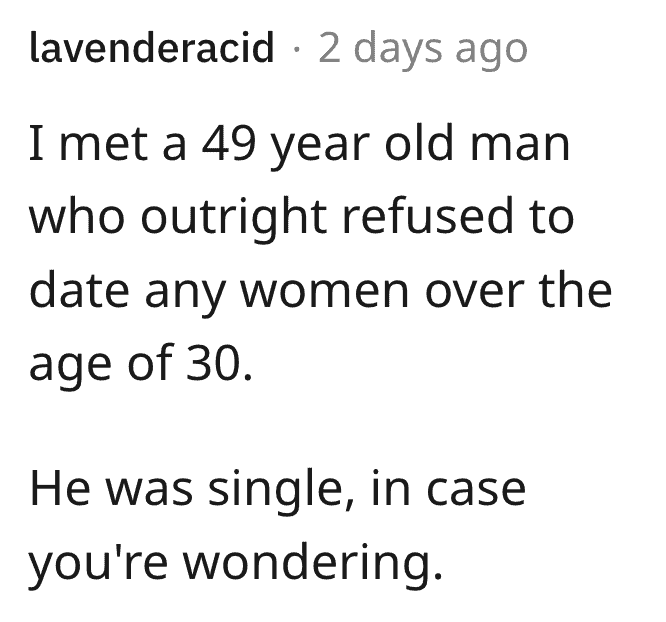Click the "He was single, in case" line
Viewport: 666px width, 622px height.
pyautogui.click(x=278, y=490)
